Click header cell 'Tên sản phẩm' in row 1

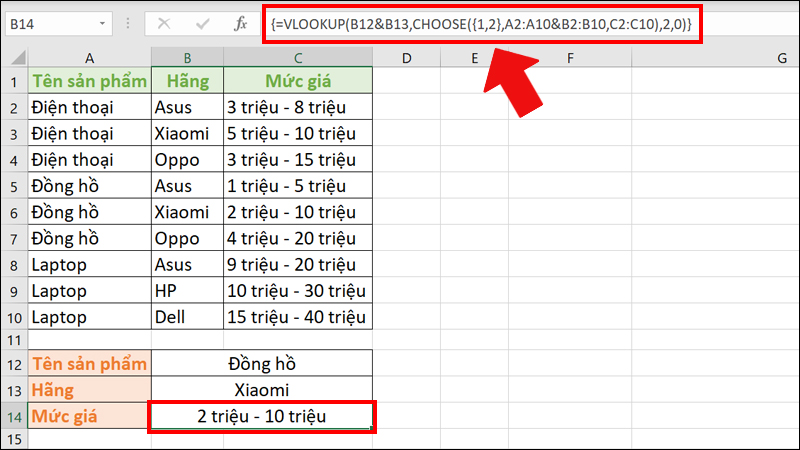89,81
